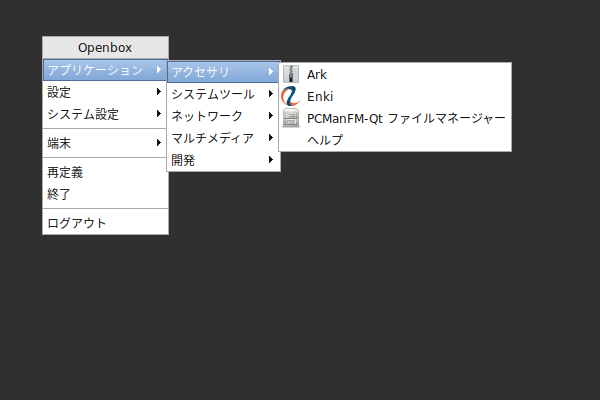Expand the arrow beside システム設定
600x400 pixels.
tap(158, 114)
